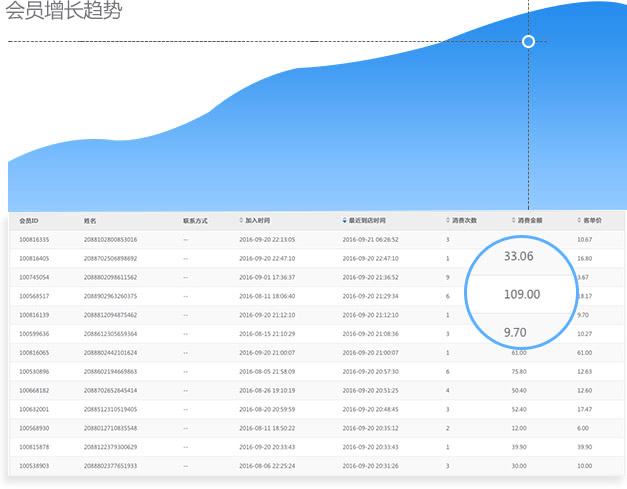Click the 75.80 consumption amount cell
The image size is (627, 489).
(520, 371)
